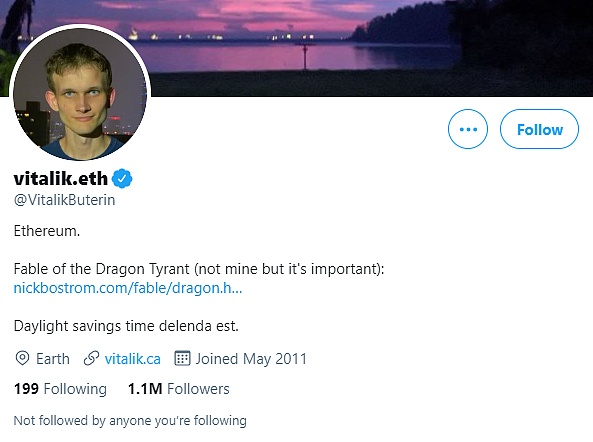
Task: Open the circular profile picture
Action: [80, 93]
